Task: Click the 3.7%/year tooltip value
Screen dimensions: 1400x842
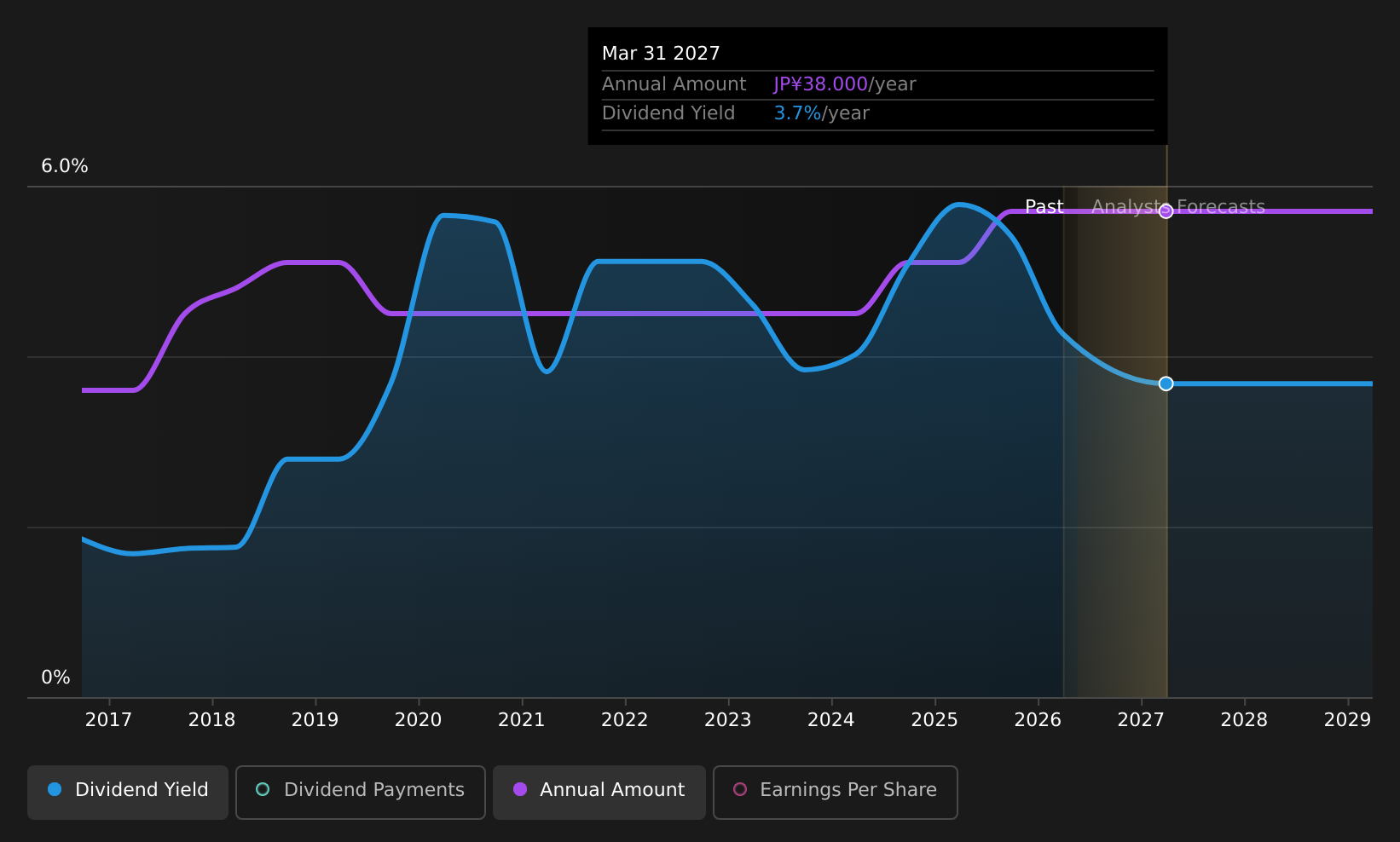Action: [821, 113]
